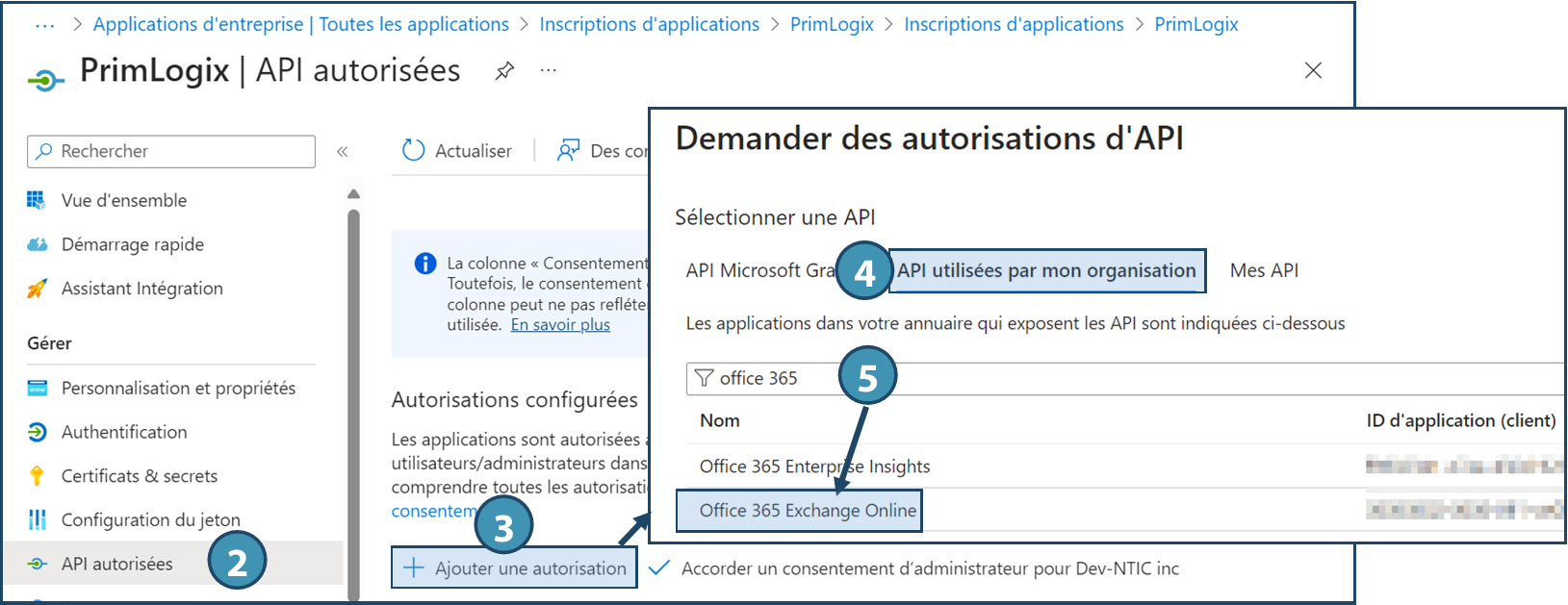
Task: Click the pin icon beside API autorisées title
Action: click(x=504, y=71)
